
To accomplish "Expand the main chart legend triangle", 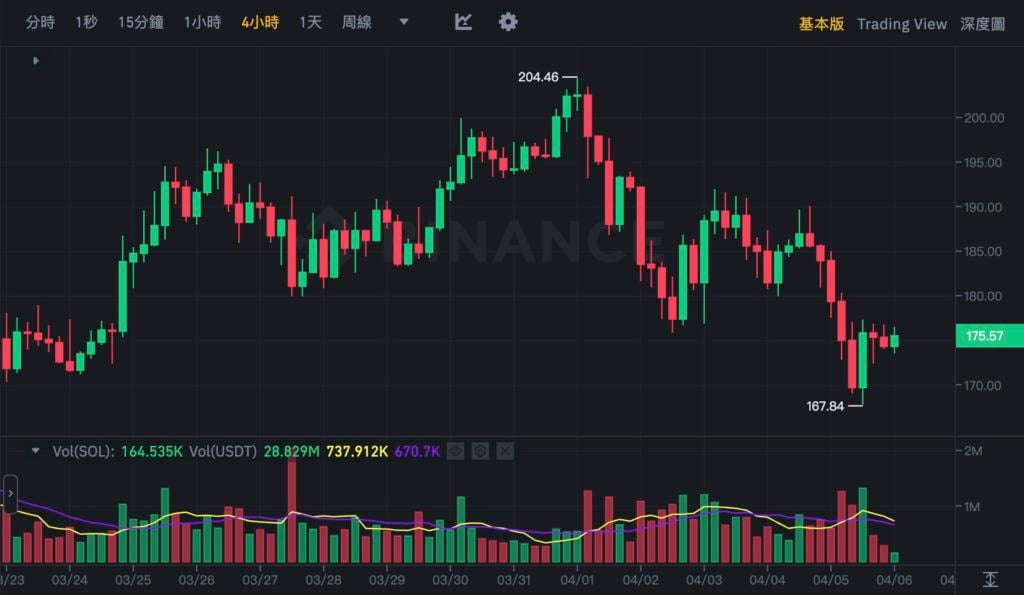I will (x=36, y=61).
